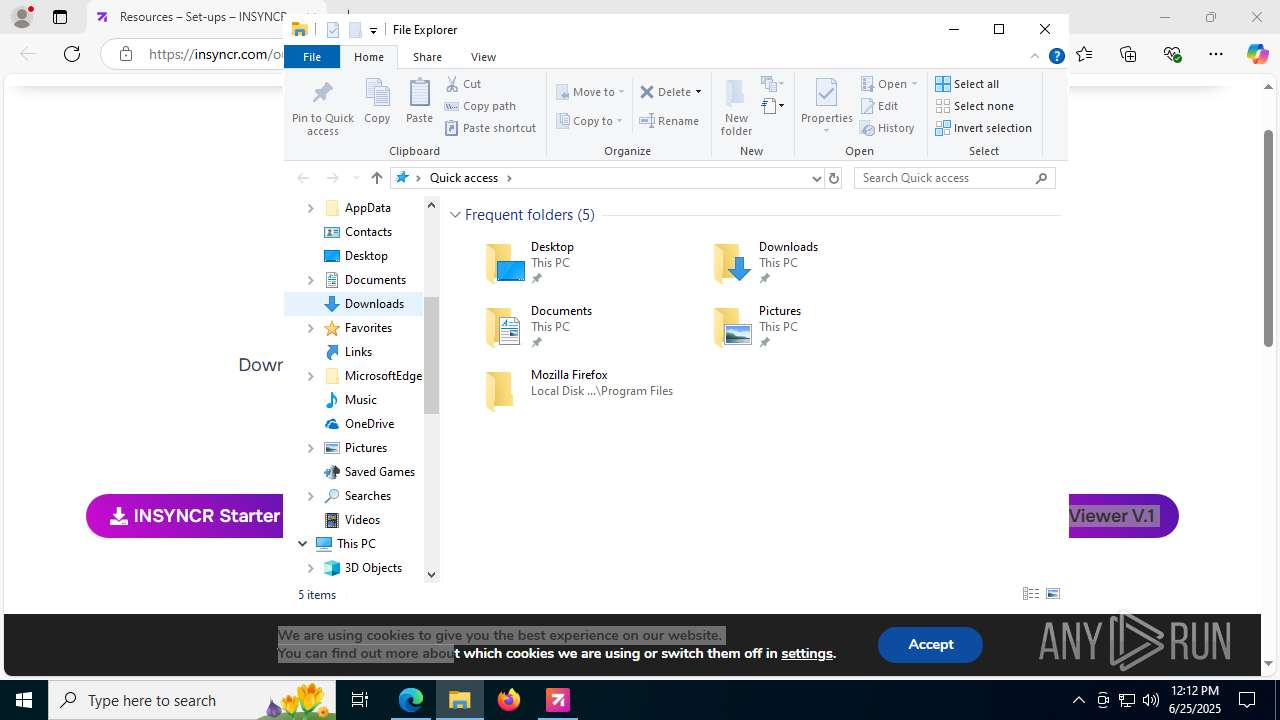Click INSYNCR Starter download button
The width and height of the screenshot is (1280, 720).
[x=186, y=516]
